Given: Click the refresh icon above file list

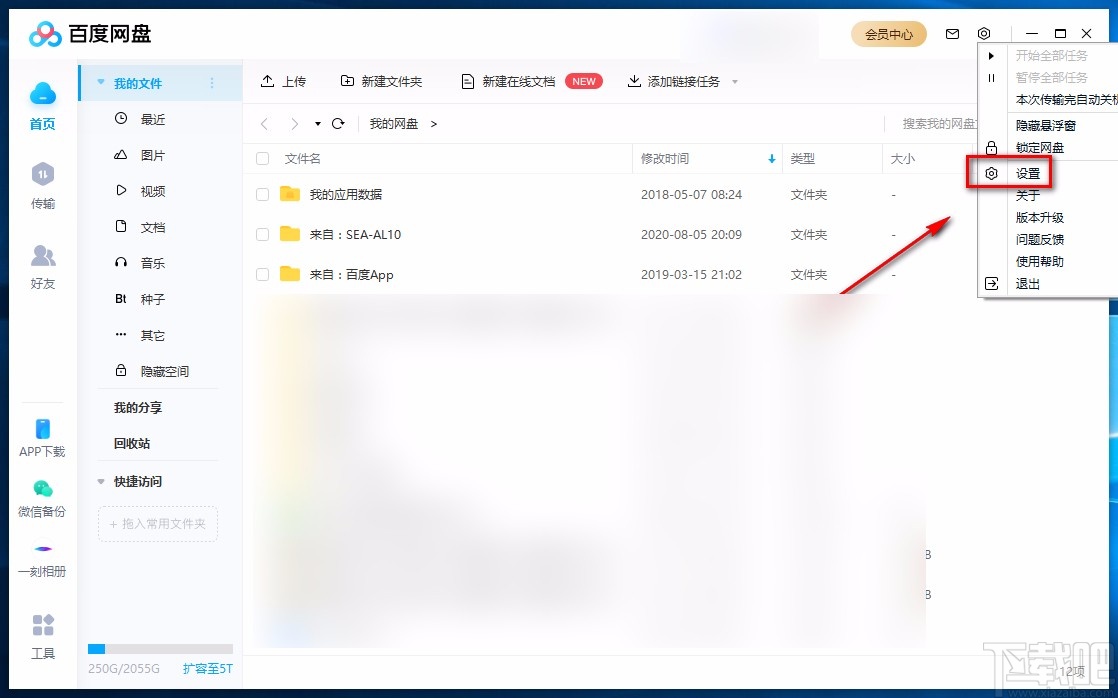Looking at the screenshot, I should [340, 123].
